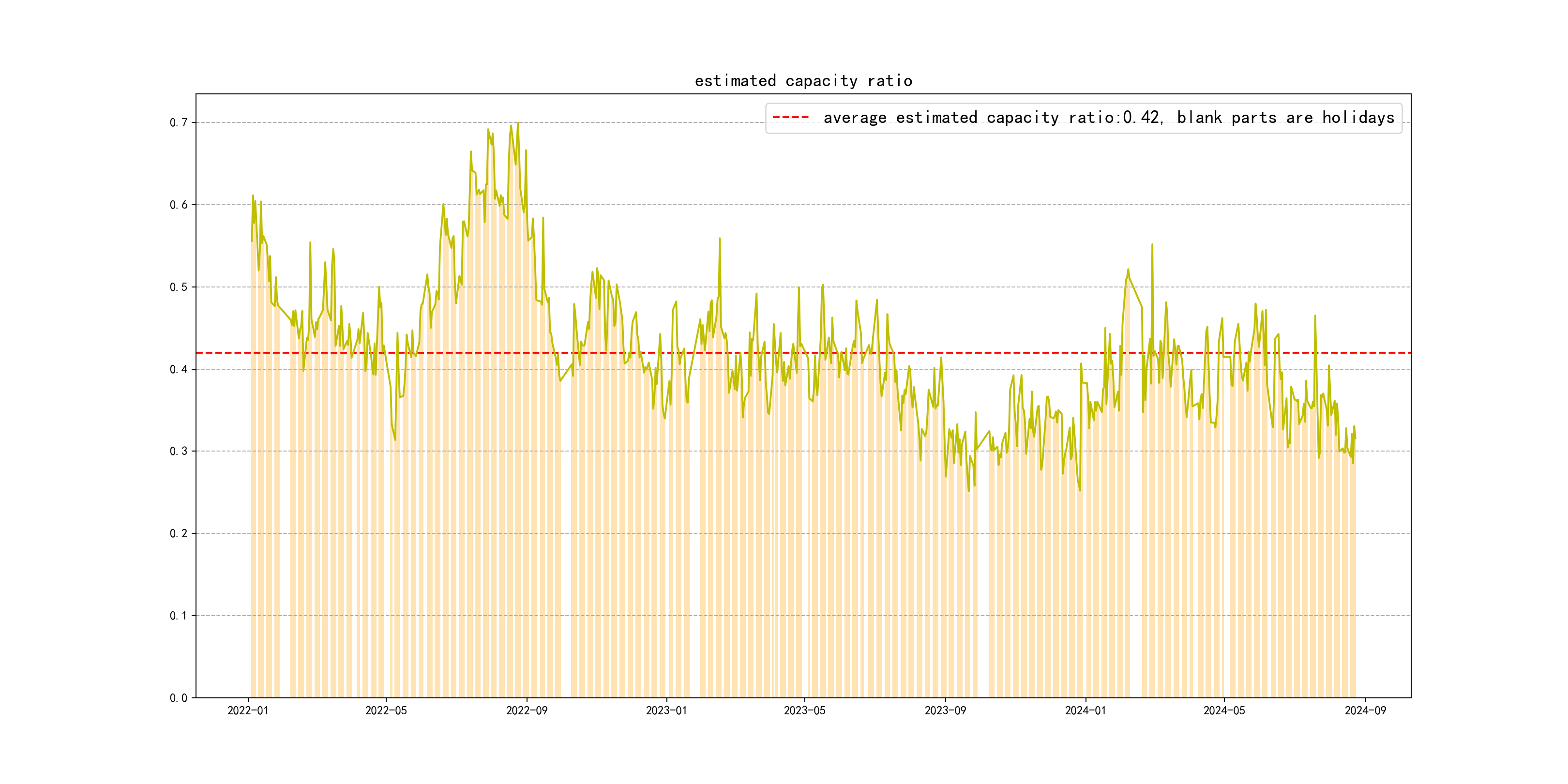The image size is (1568, 784).
Task: Click the 2022-05 x-axis tick label
Action: click(386, 710)
